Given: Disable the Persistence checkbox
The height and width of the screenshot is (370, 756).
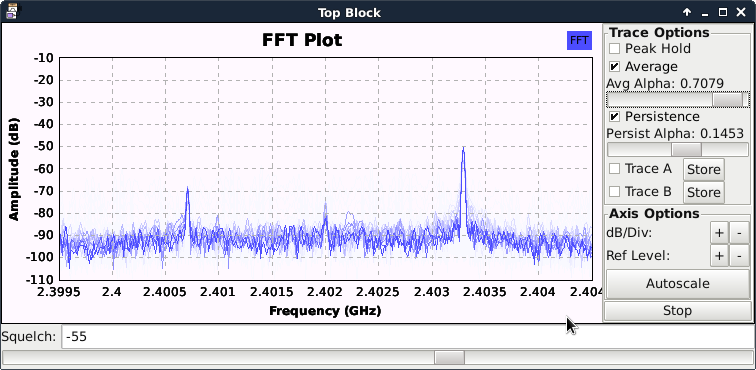Looking at the screenshot, I should pos(614,117).
